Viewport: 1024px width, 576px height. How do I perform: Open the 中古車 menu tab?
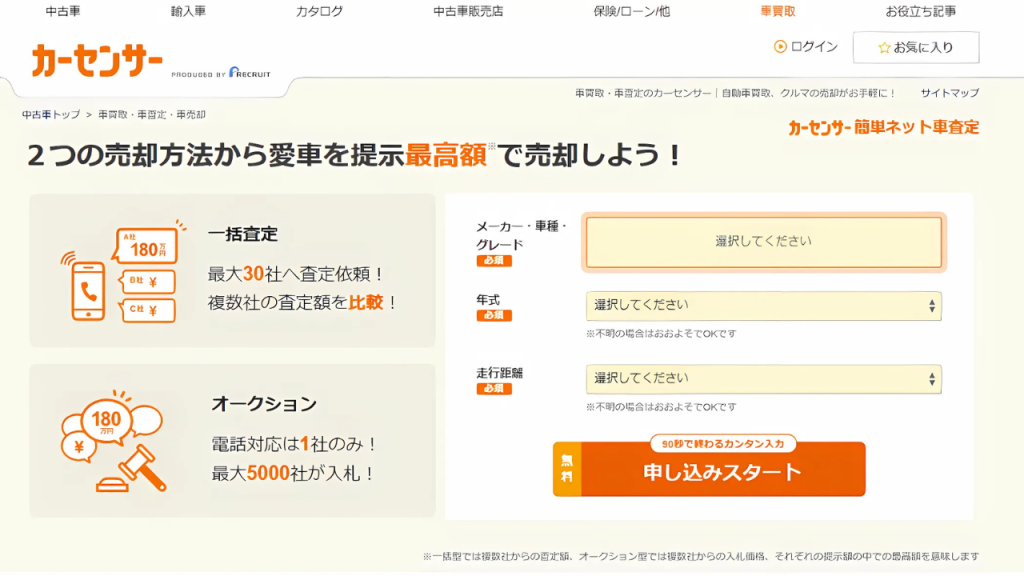(63, 11)
